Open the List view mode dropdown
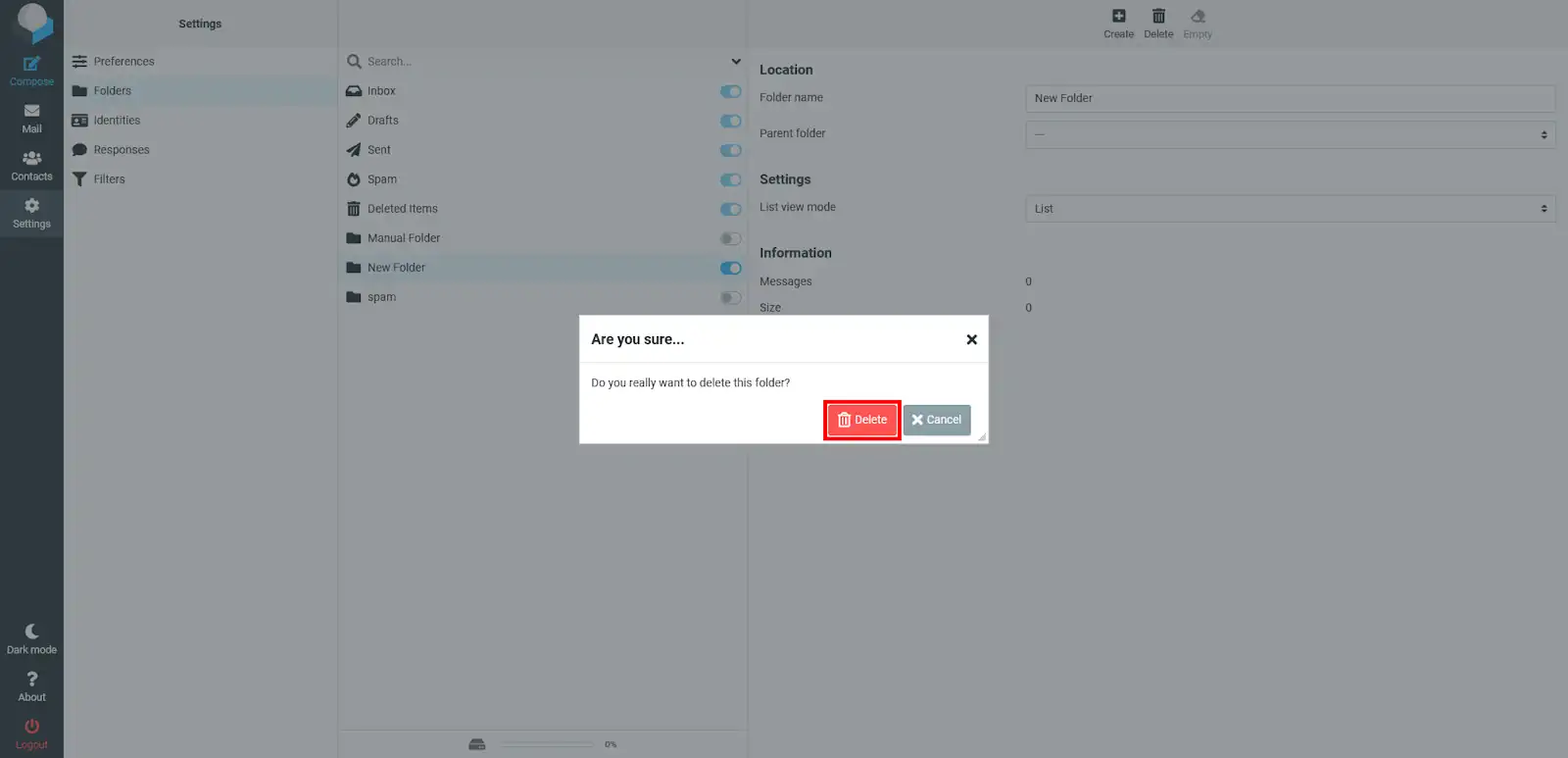 point(1290,209)
